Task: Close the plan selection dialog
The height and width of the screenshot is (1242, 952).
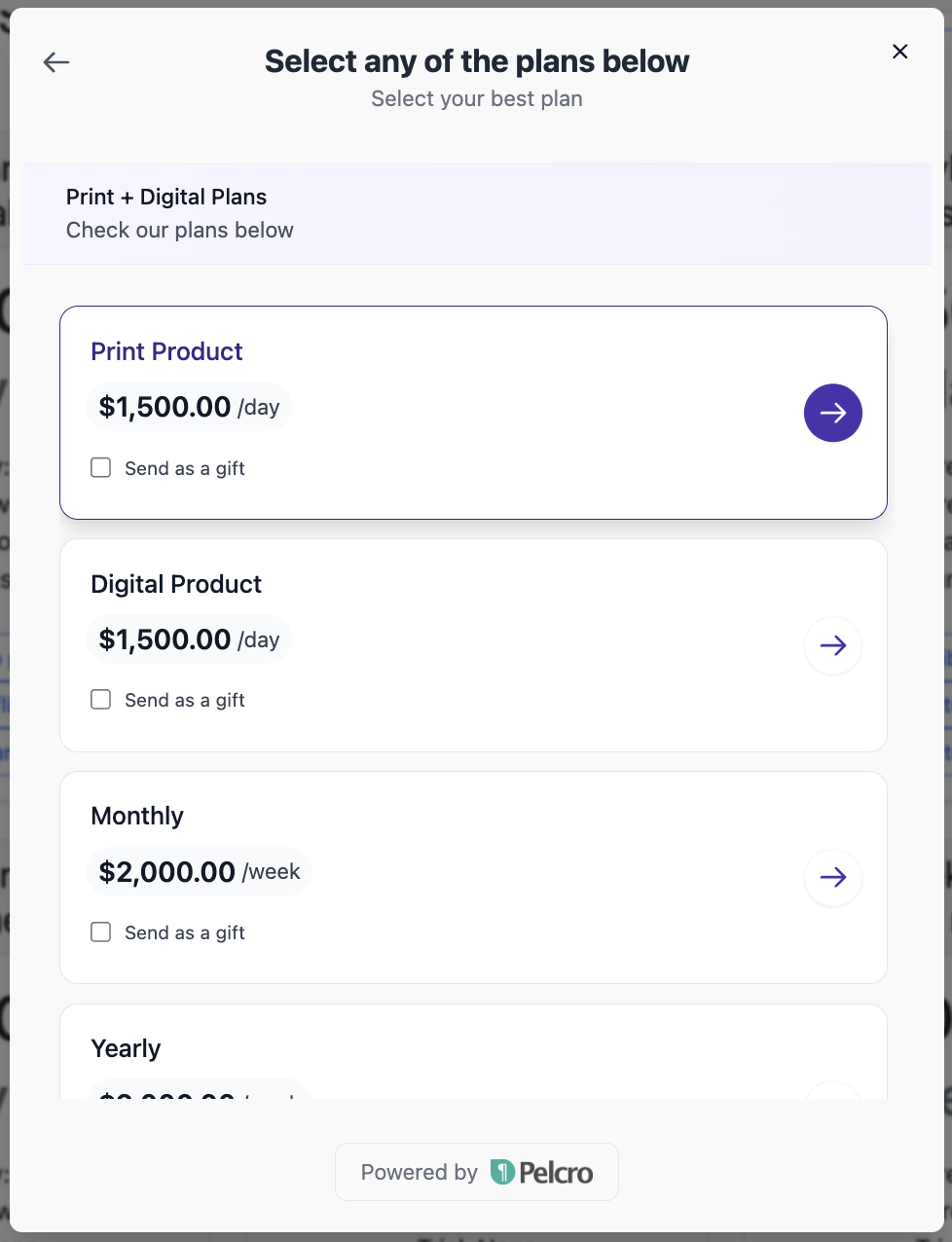Action: (x=899, y=52)
